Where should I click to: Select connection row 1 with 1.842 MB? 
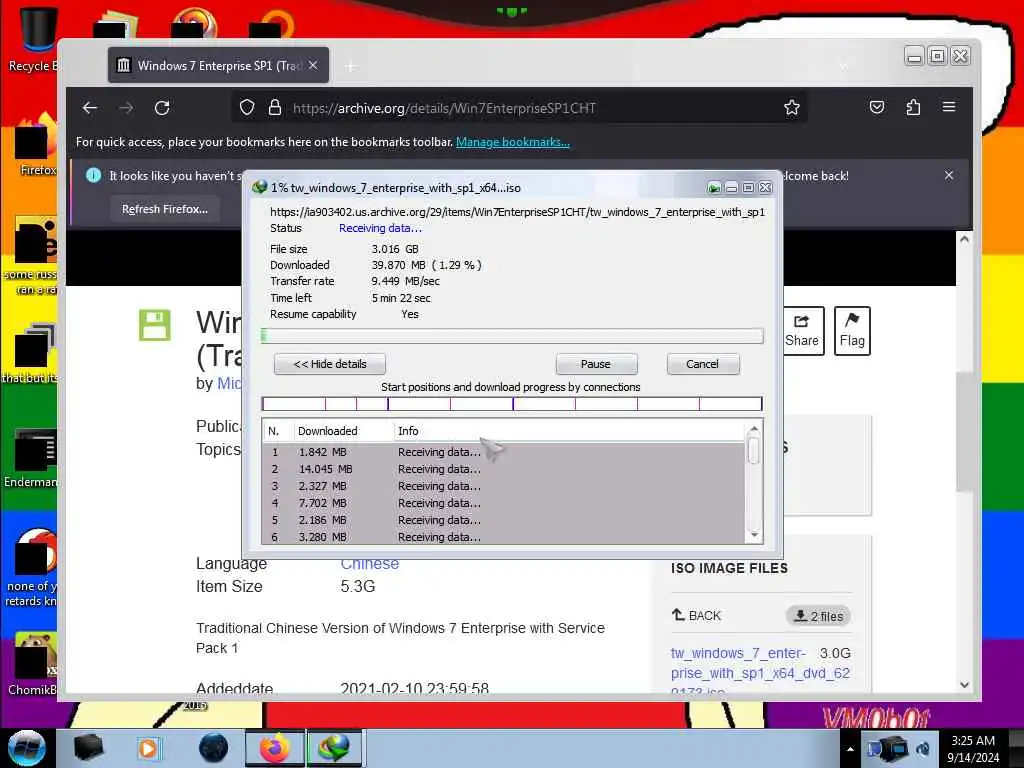click(503, 452)
